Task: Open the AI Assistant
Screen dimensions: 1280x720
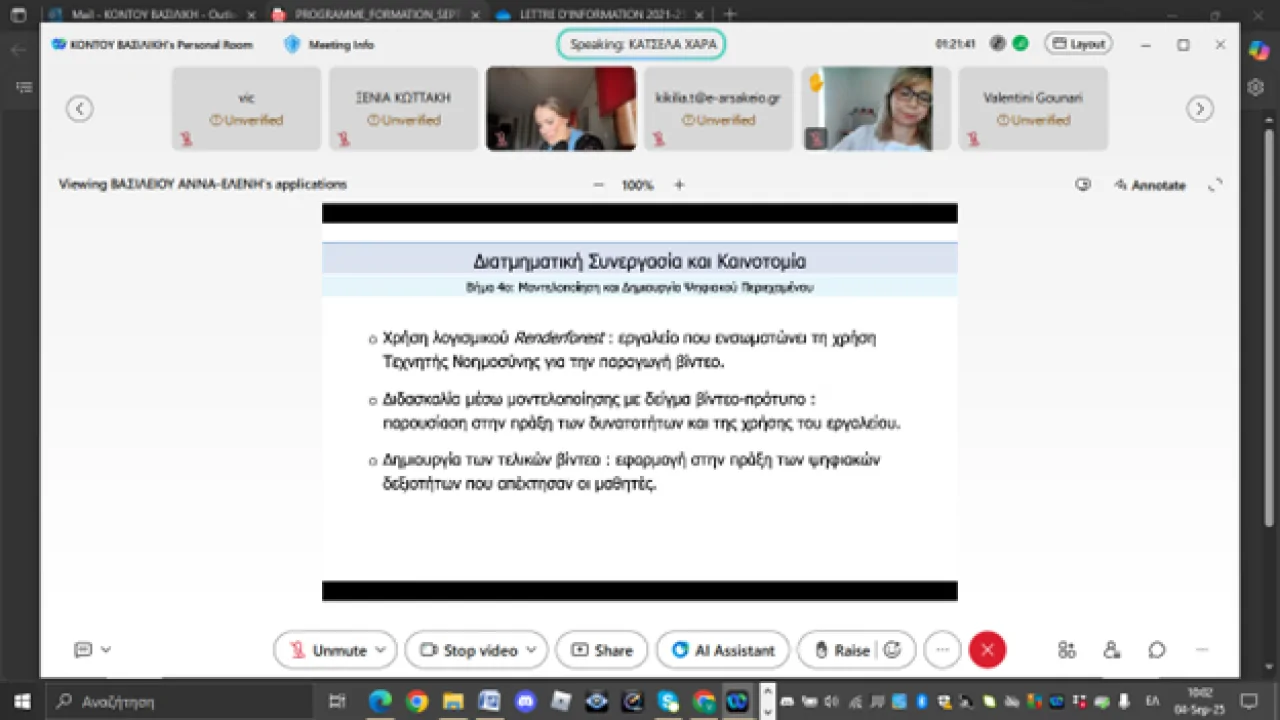Action: pyautogui.click(x=723, y=650)
